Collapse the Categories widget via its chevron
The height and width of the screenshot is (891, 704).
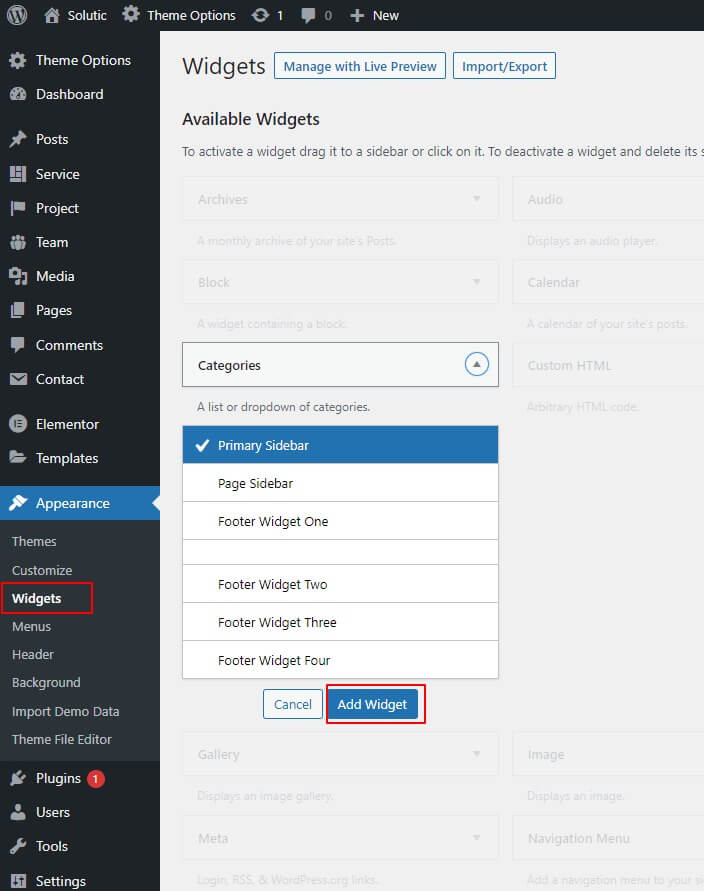pyautogui.click(x=477, y=364)
